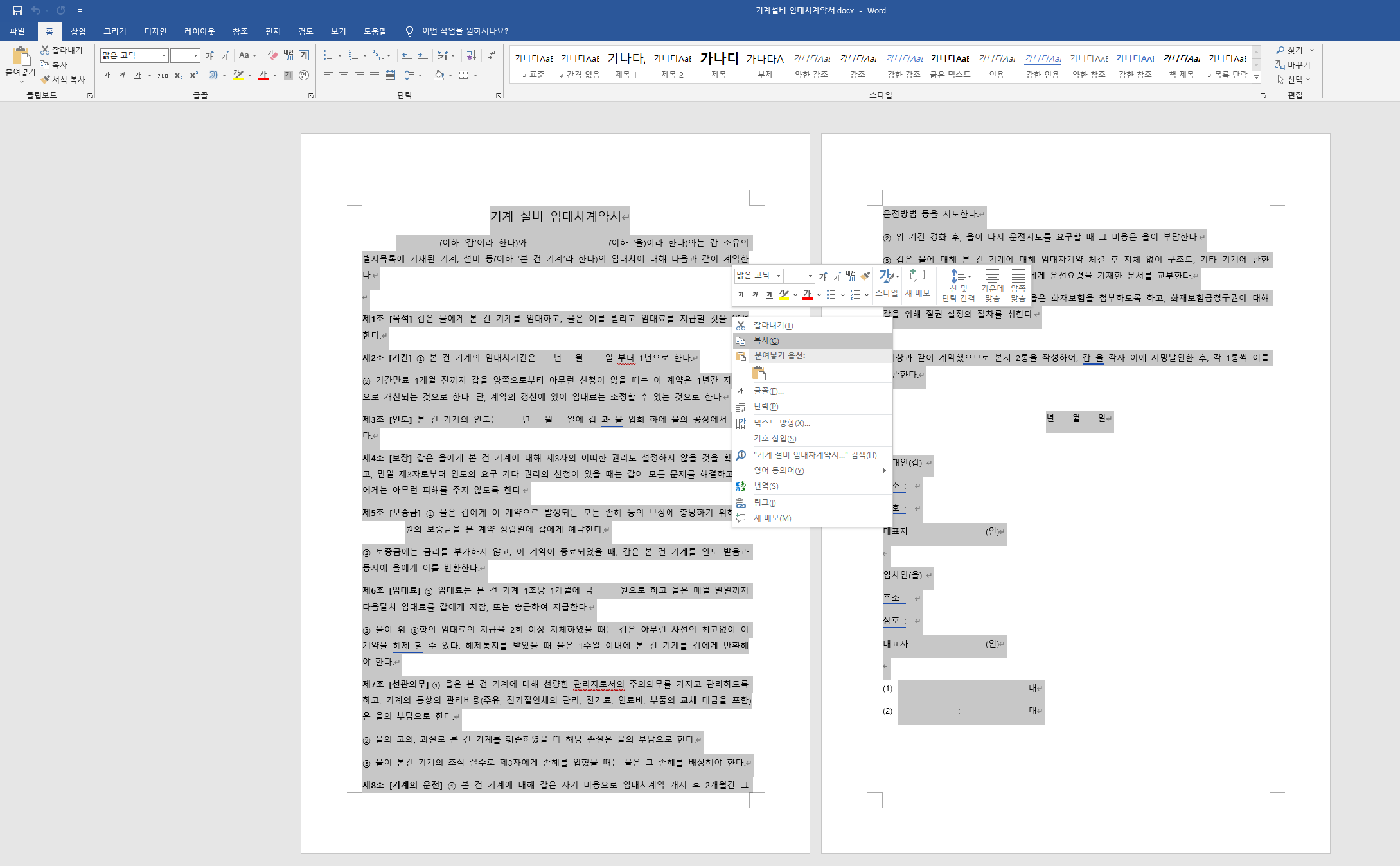The image size is (1400, 866).
Task: Expand the styles gallery More arrow
Action: point(1257,77)
